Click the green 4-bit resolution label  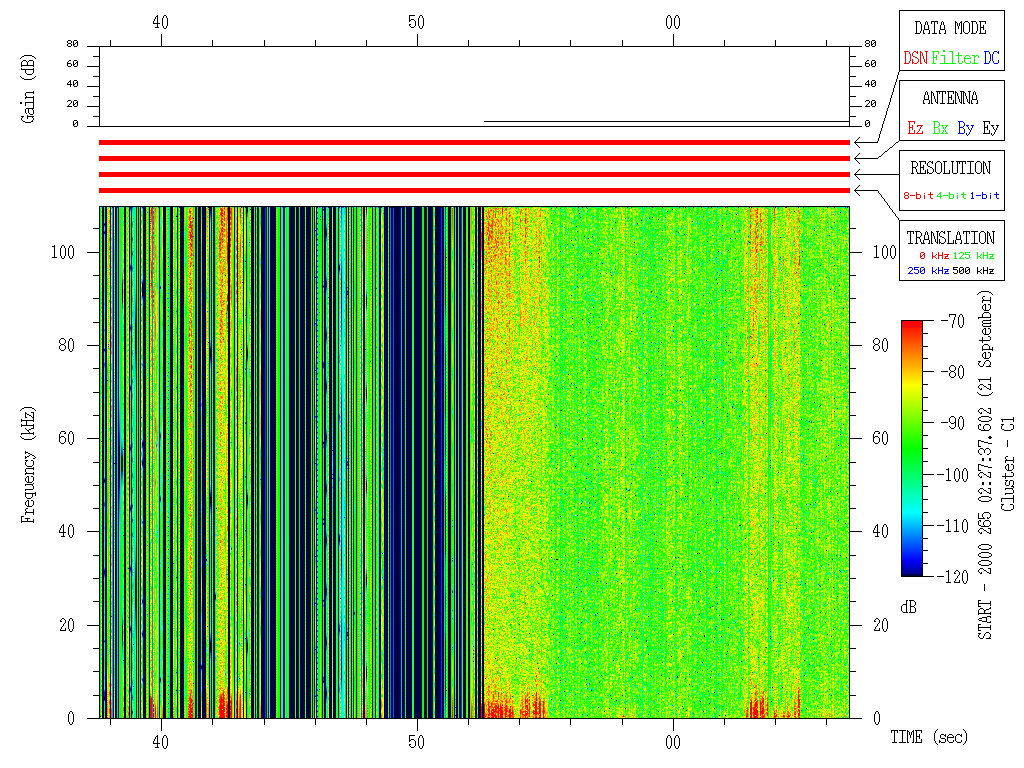tap(952, 196)
